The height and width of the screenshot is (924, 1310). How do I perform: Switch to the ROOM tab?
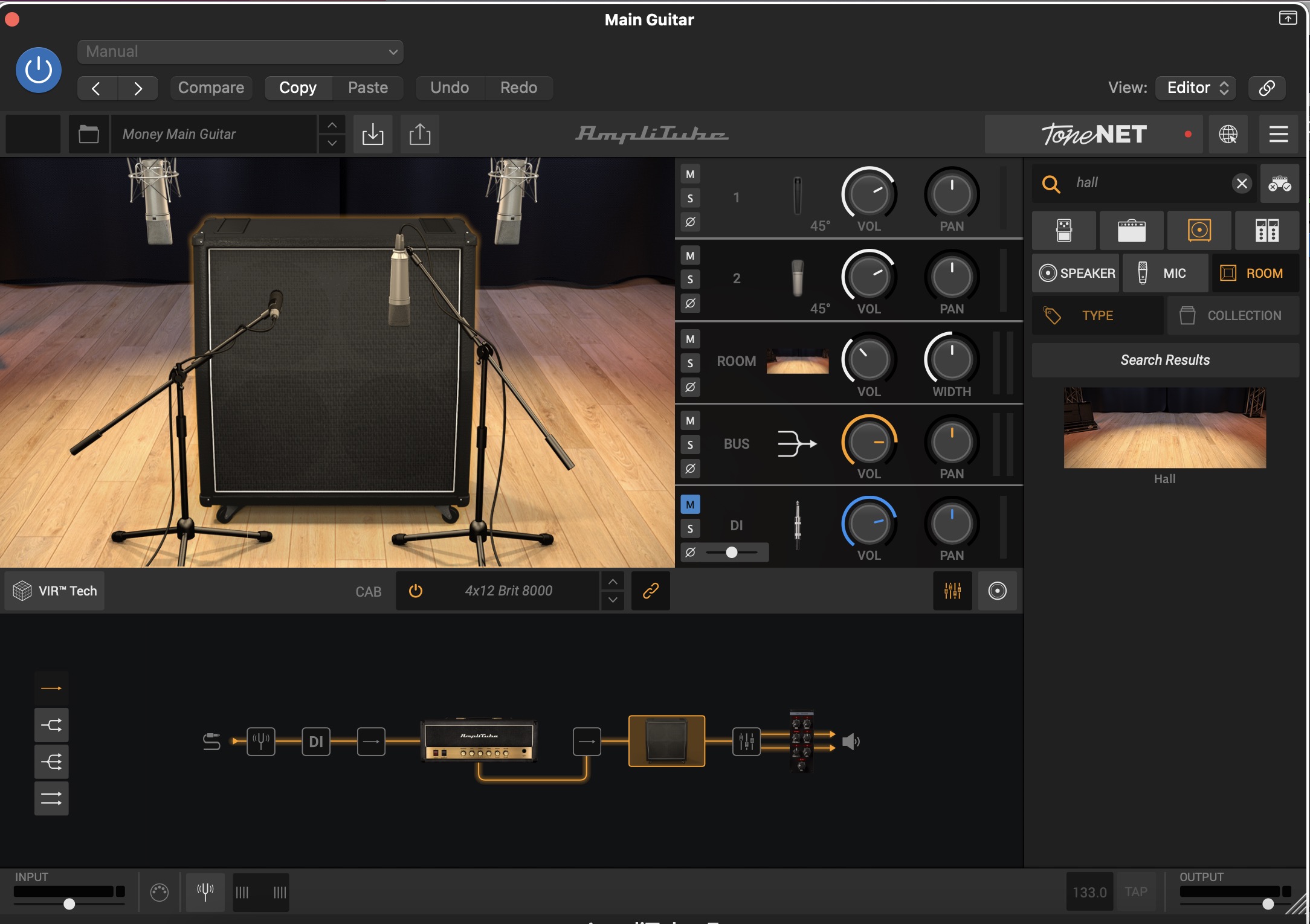click(1255, 274)
